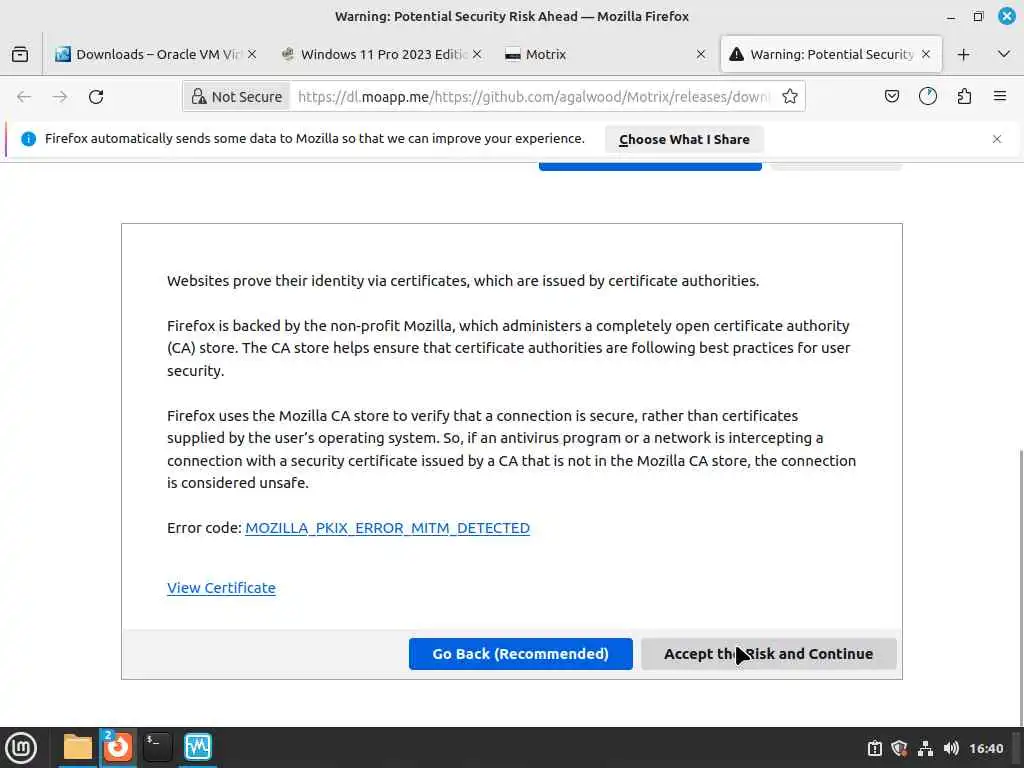Open the network connection tray icon
Viewport: 1024px width, 768px height.
tap(925, 748)
